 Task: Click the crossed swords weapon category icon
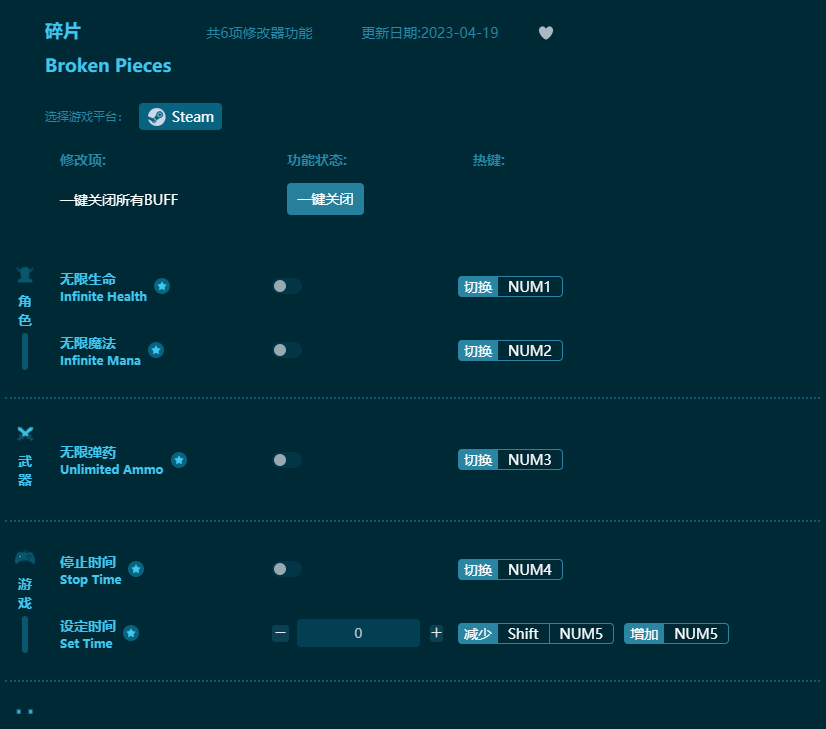tap(25, 434)
